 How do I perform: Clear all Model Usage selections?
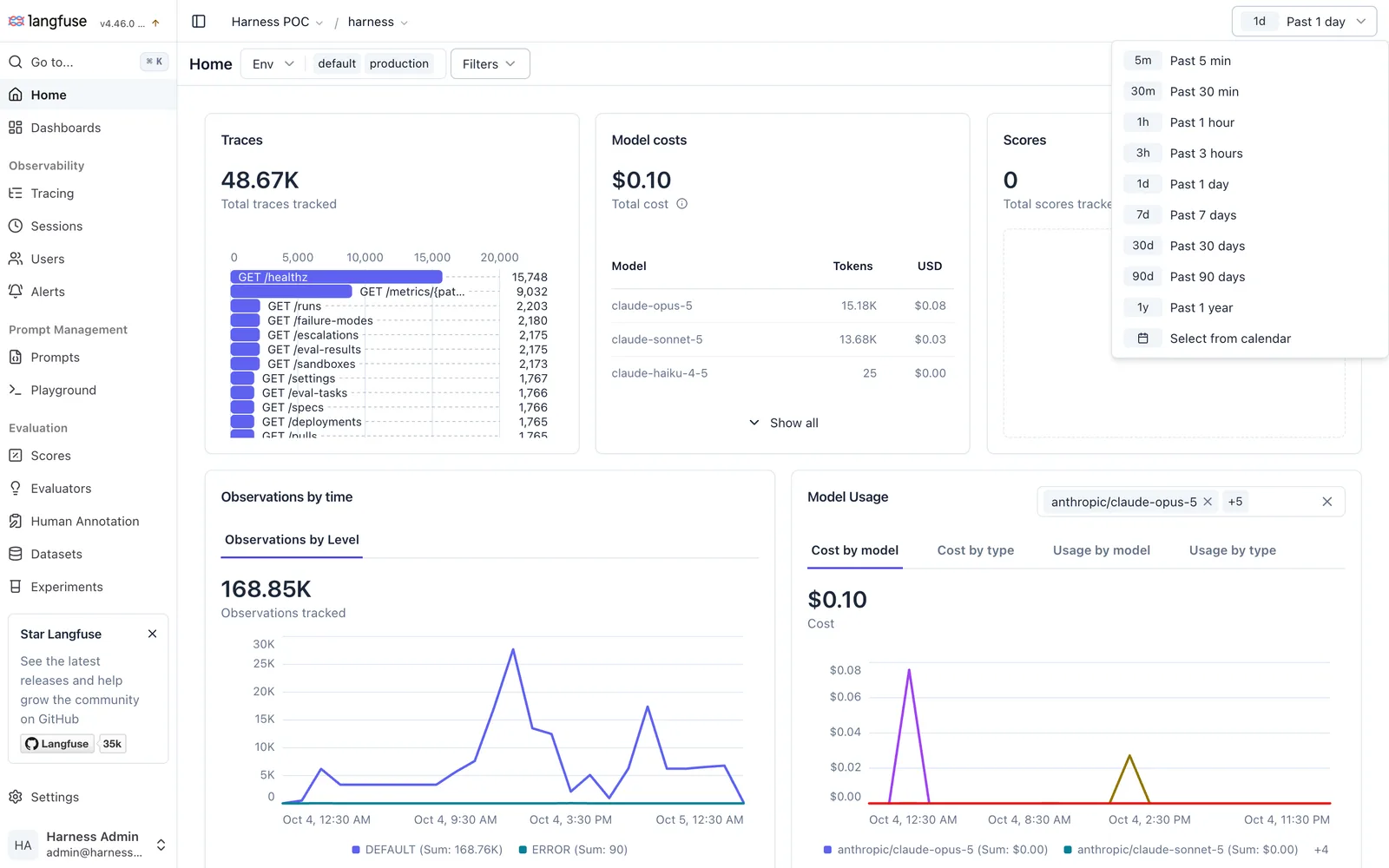click(1326, 502)
